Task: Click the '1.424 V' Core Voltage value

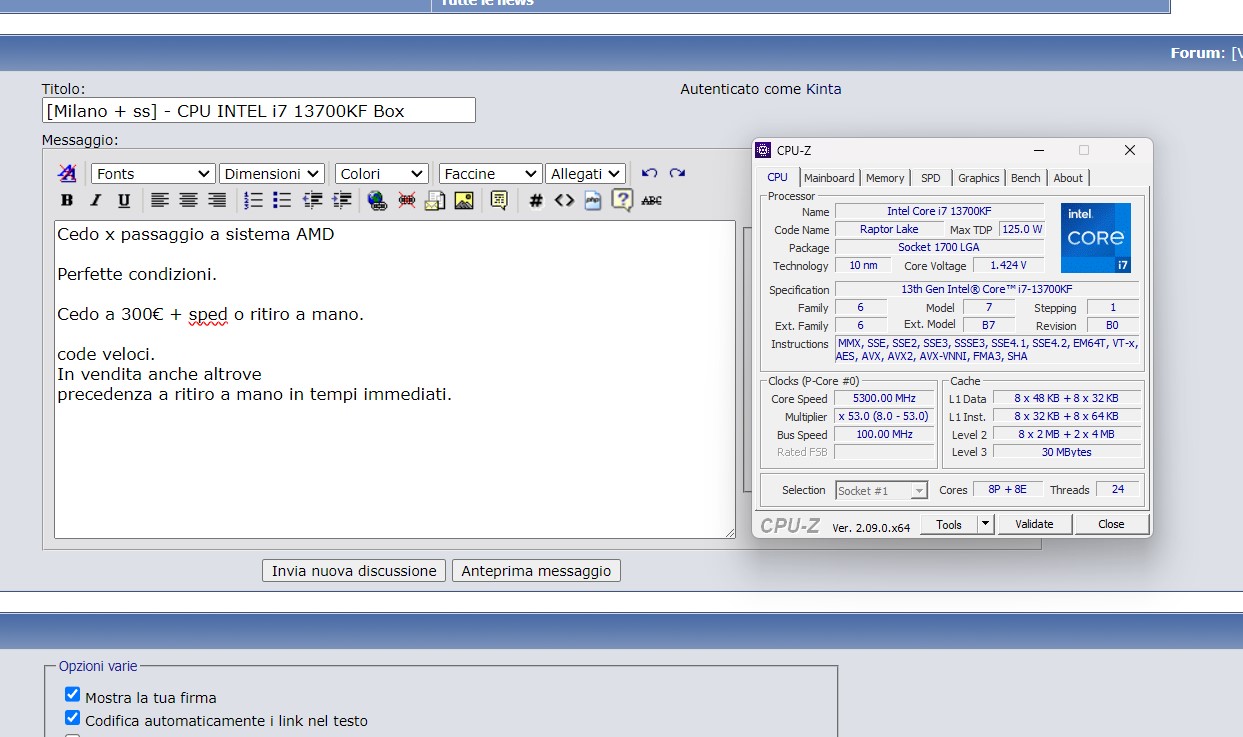Action: tap(1007, 265)
